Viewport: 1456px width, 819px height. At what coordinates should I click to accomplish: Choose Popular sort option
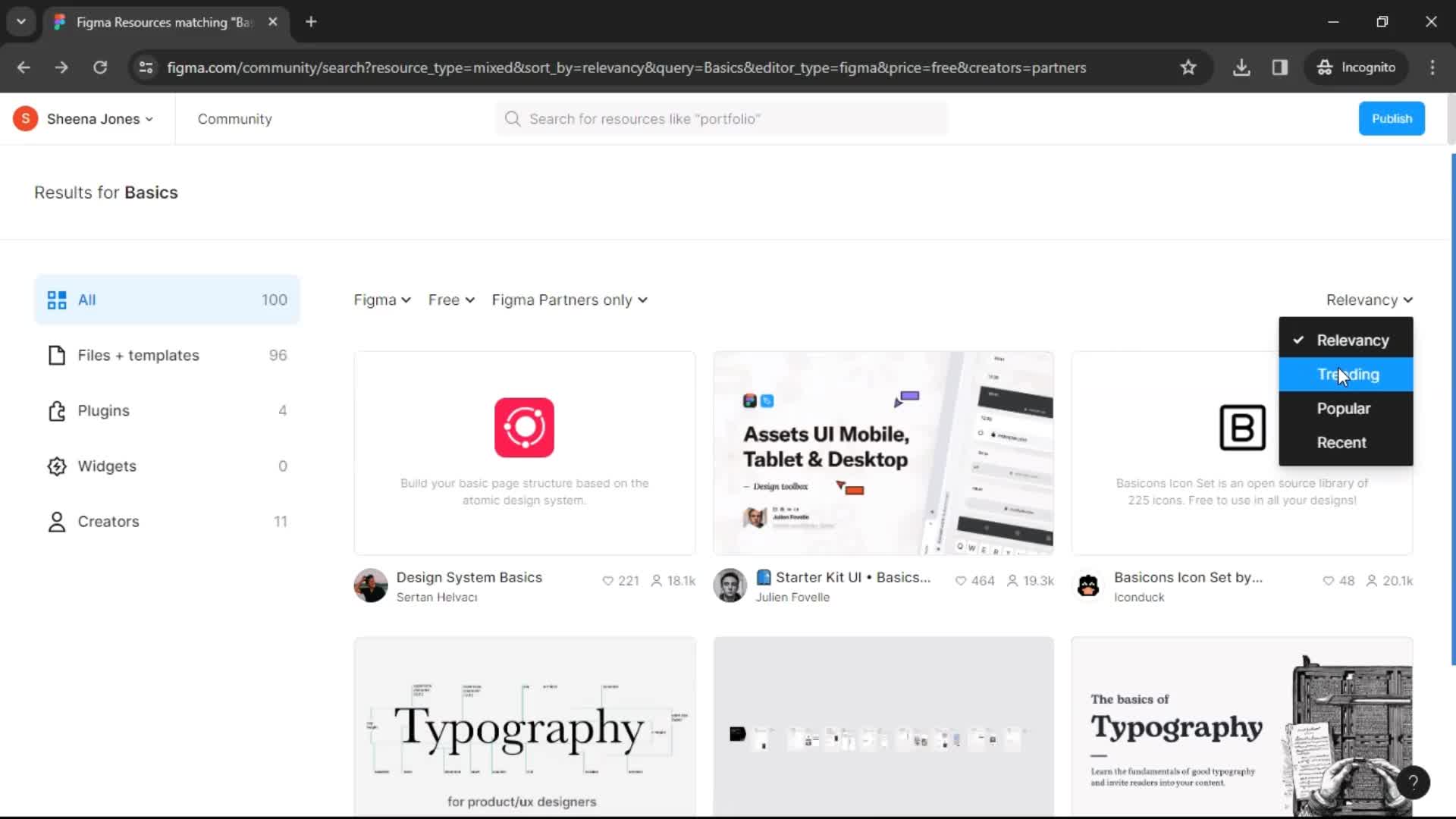(x=1345, y=409)
